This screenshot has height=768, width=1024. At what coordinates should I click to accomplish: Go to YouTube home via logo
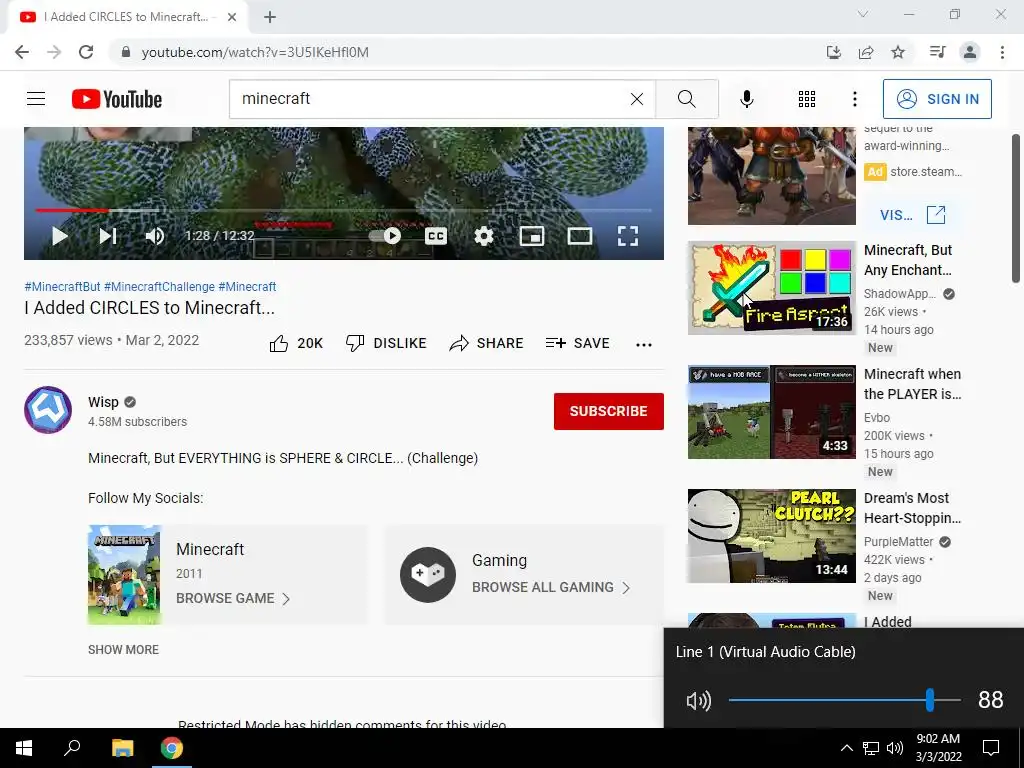coord(117,99)
